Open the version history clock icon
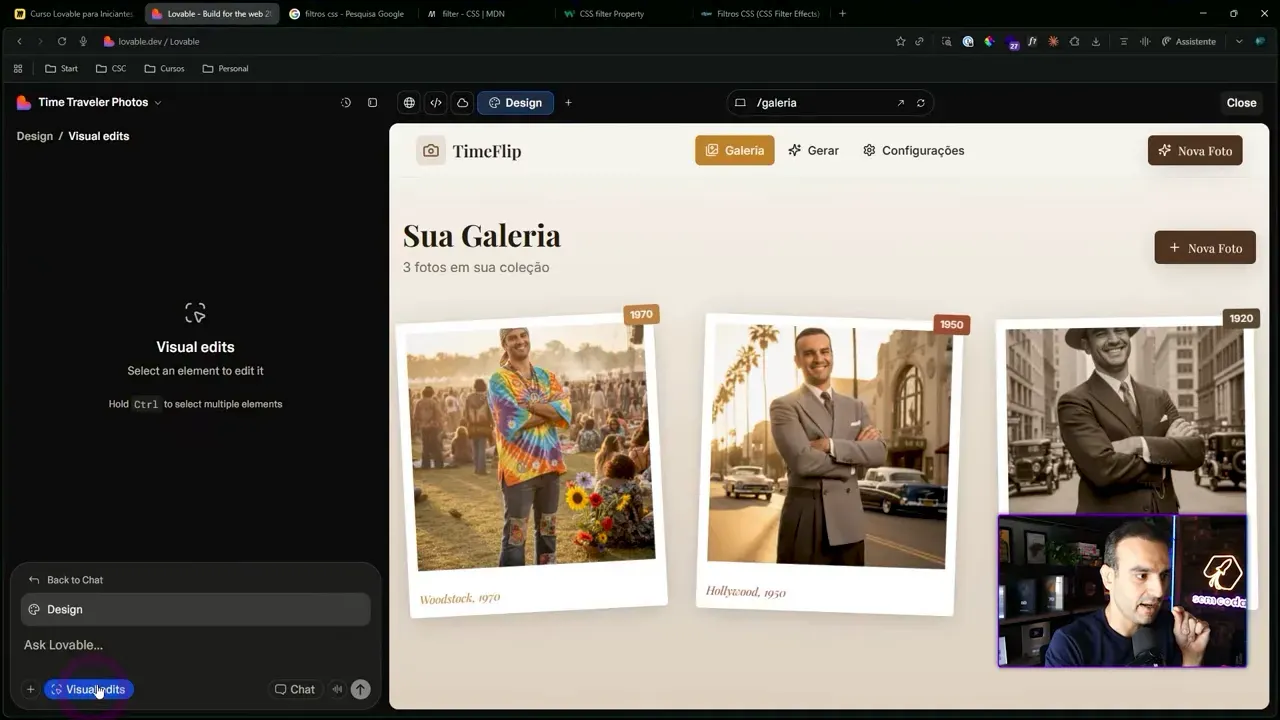Viewport: 1280px width, 720px height. (345, 102)
